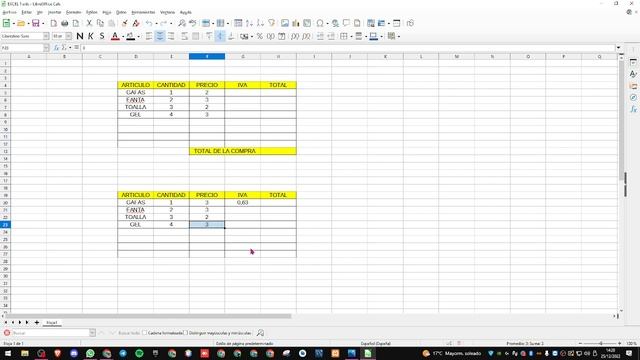
Task: Toggle Italic formatting K button
Action: tap(91, 36)
